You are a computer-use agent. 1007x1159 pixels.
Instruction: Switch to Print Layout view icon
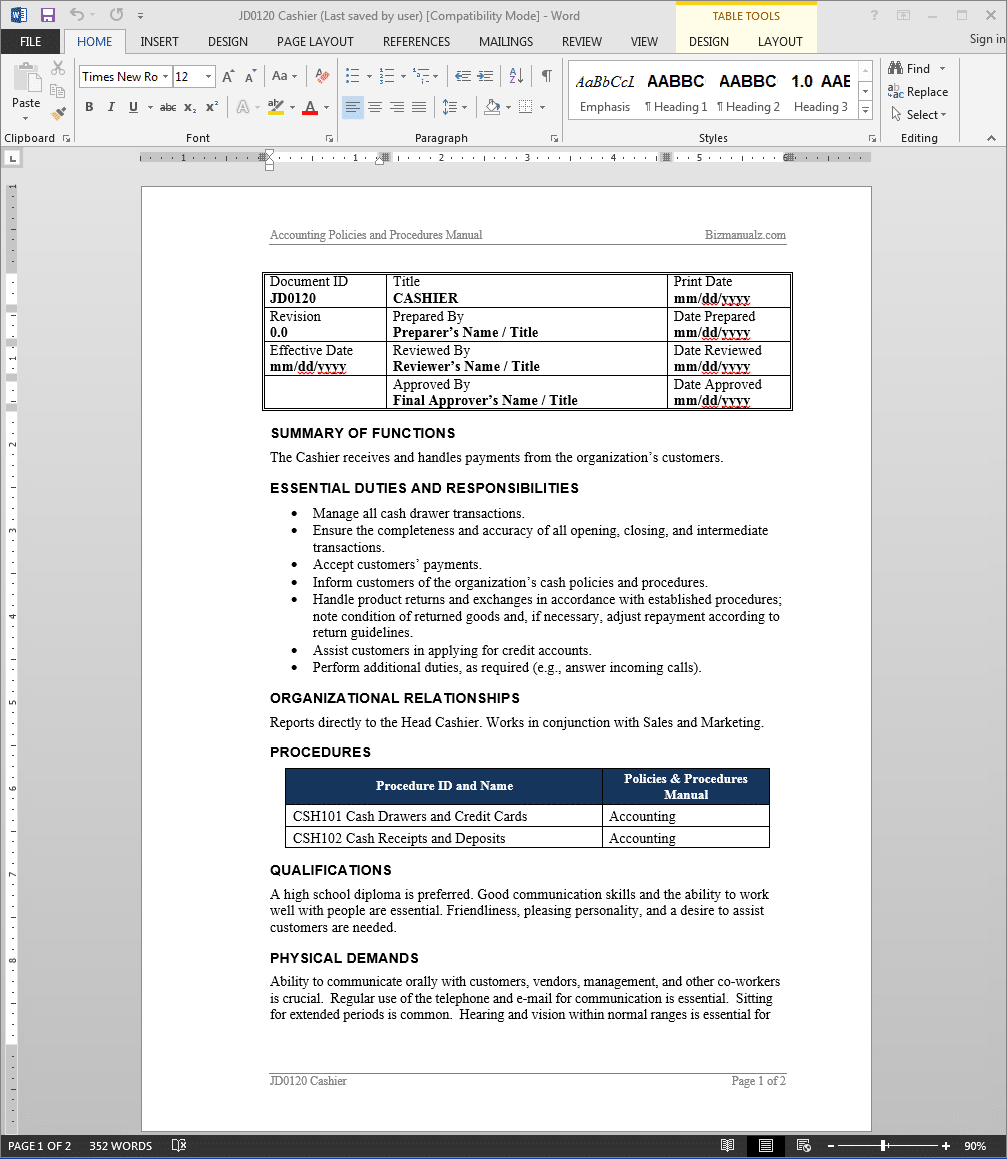click(x=766, y=1146)
